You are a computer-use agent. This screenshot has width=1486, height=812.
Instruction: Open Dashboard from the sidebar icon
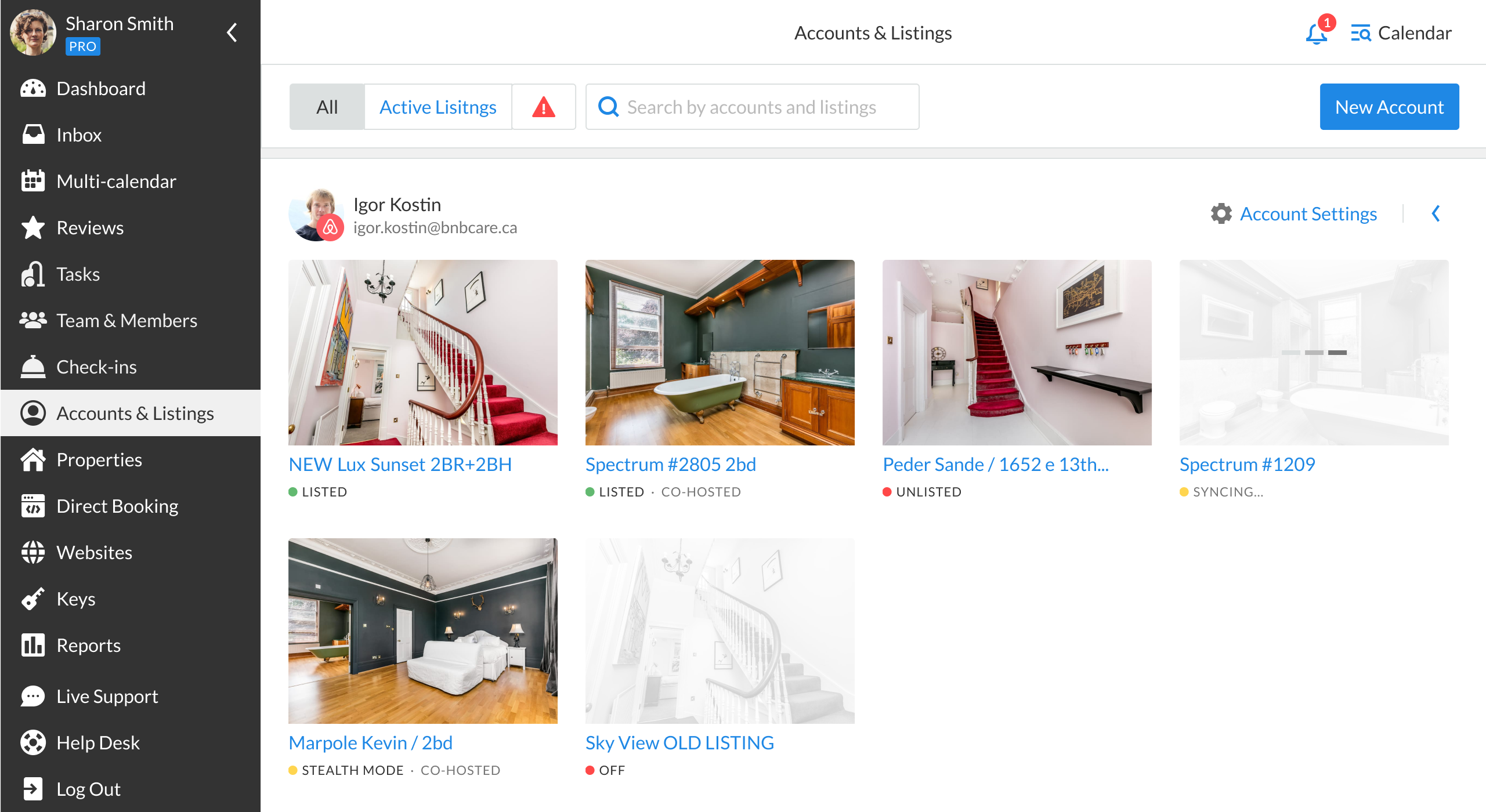(33, 89)
